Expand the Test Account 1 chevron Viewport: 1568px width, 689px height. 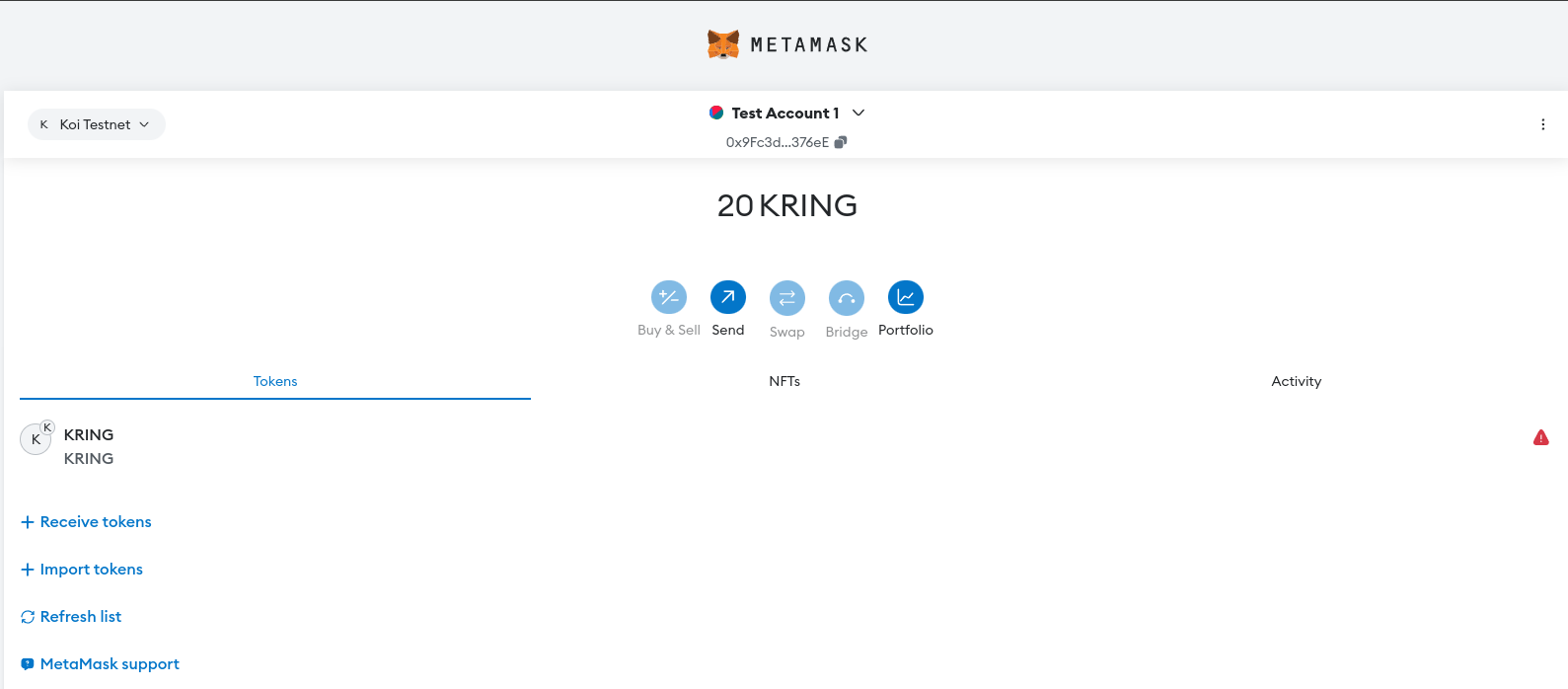coord(859,113)
